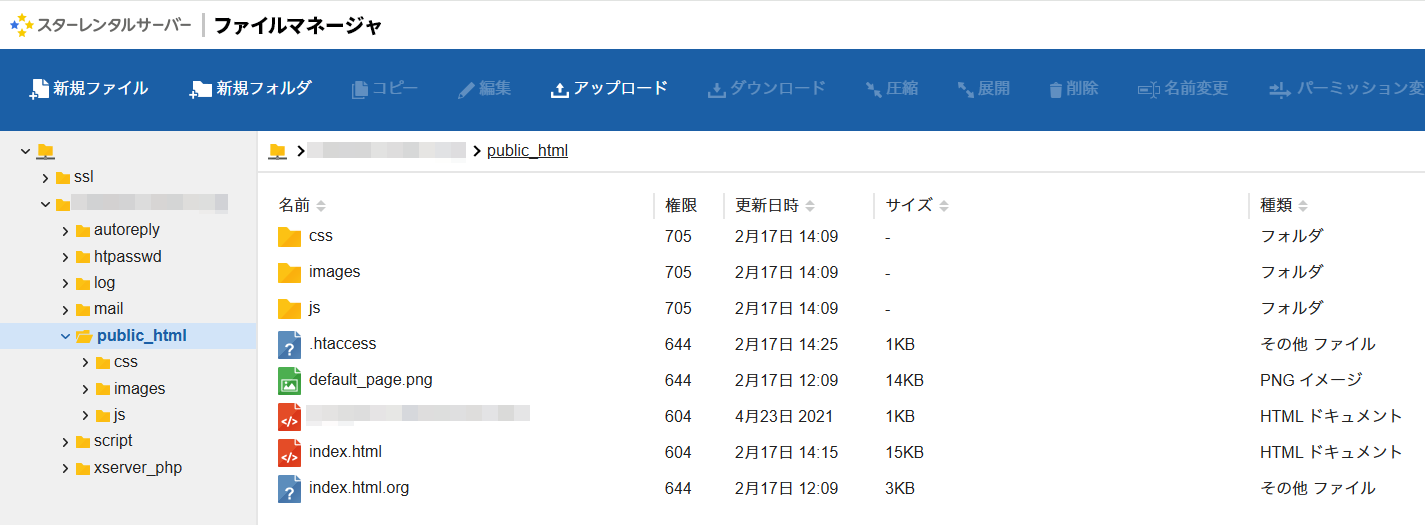Click 14KB size of default_page.png
Viewport: 1425px width, 525px height.
[x=904, y=380]
